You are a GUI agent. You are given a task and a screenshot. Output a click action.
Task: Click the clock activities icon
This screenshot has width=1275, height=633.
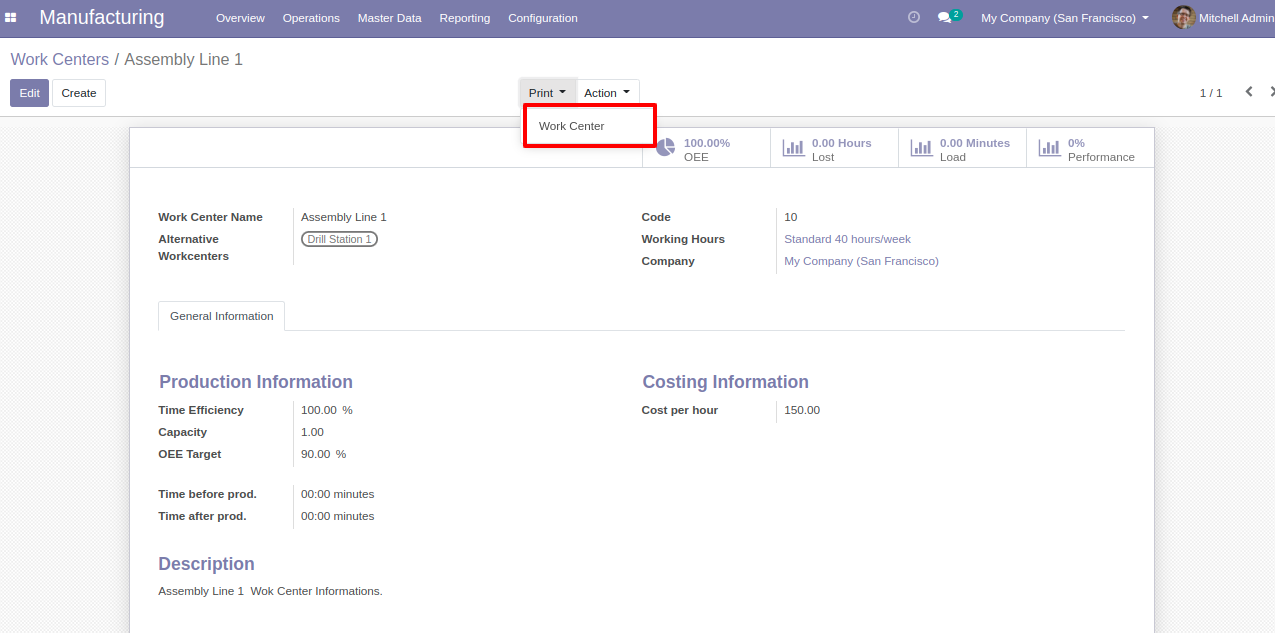(x=913, y=18)
